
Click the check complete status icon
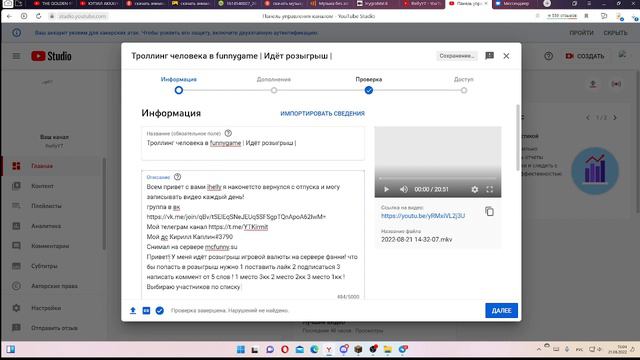(x=160, y=311)
